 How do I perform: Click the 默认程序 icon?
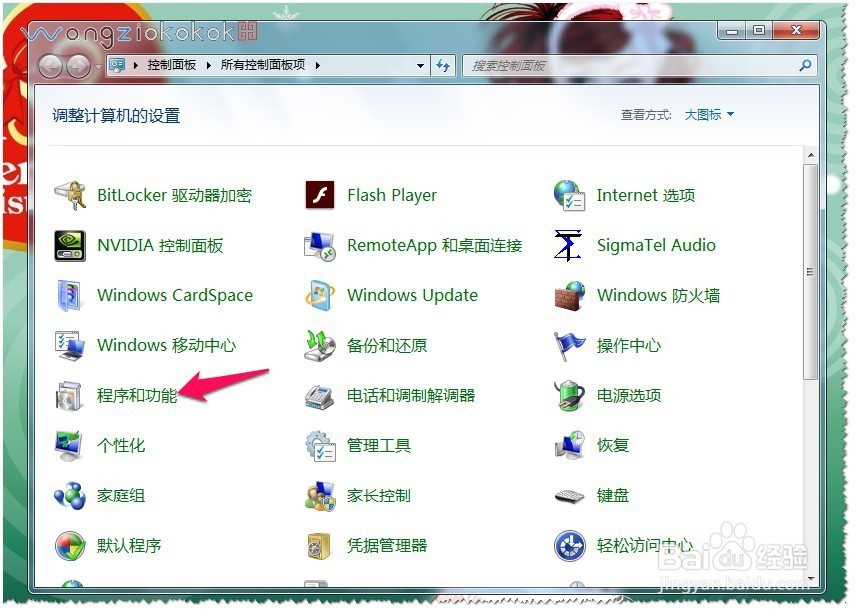click(x=70, y=546)
